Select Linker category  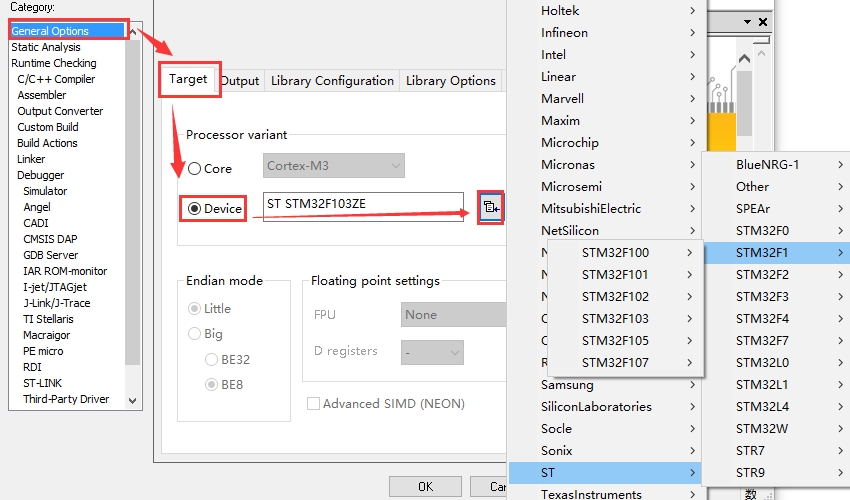pos(31,159)
